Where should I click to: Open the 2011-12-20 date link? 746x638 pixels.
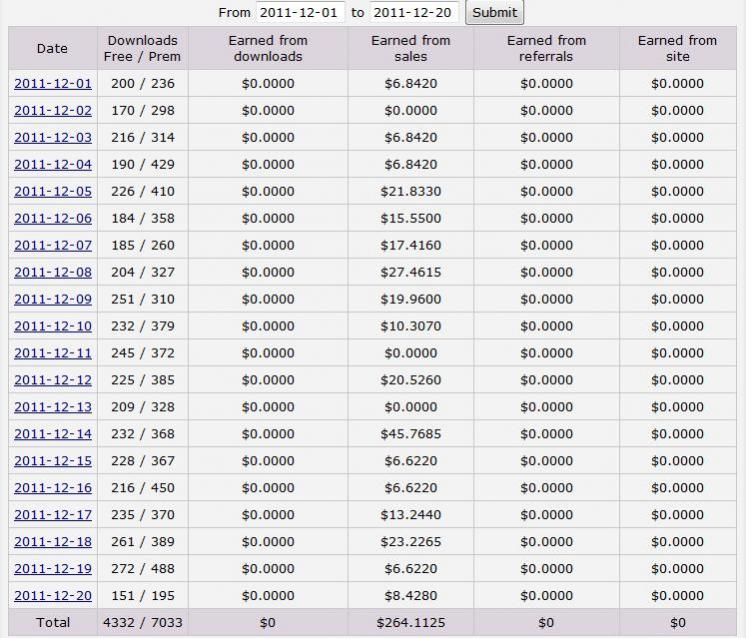tap(53, 595)
